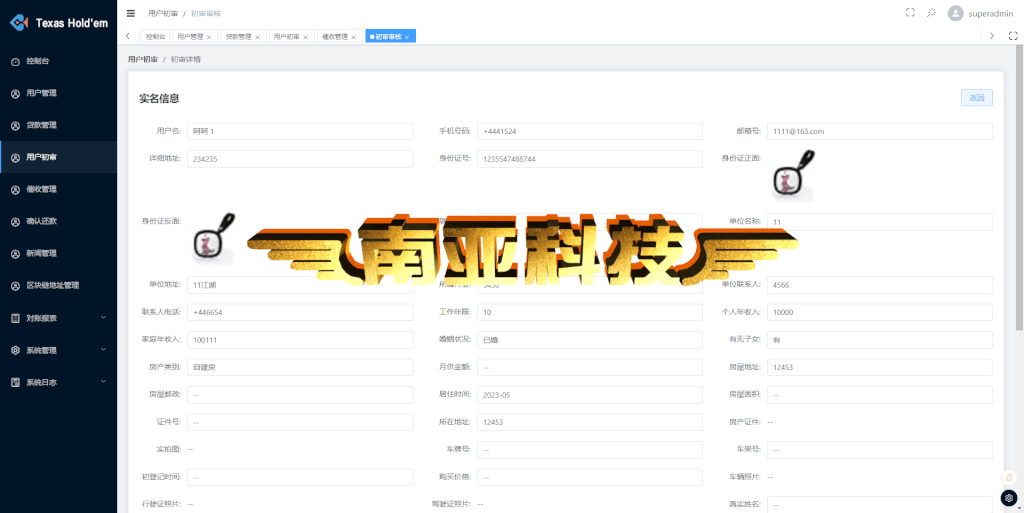The width and height of the screenshot is (1024, 513).
Task: Select the active 初审审核 tab
Action: (x=391, y=37)
